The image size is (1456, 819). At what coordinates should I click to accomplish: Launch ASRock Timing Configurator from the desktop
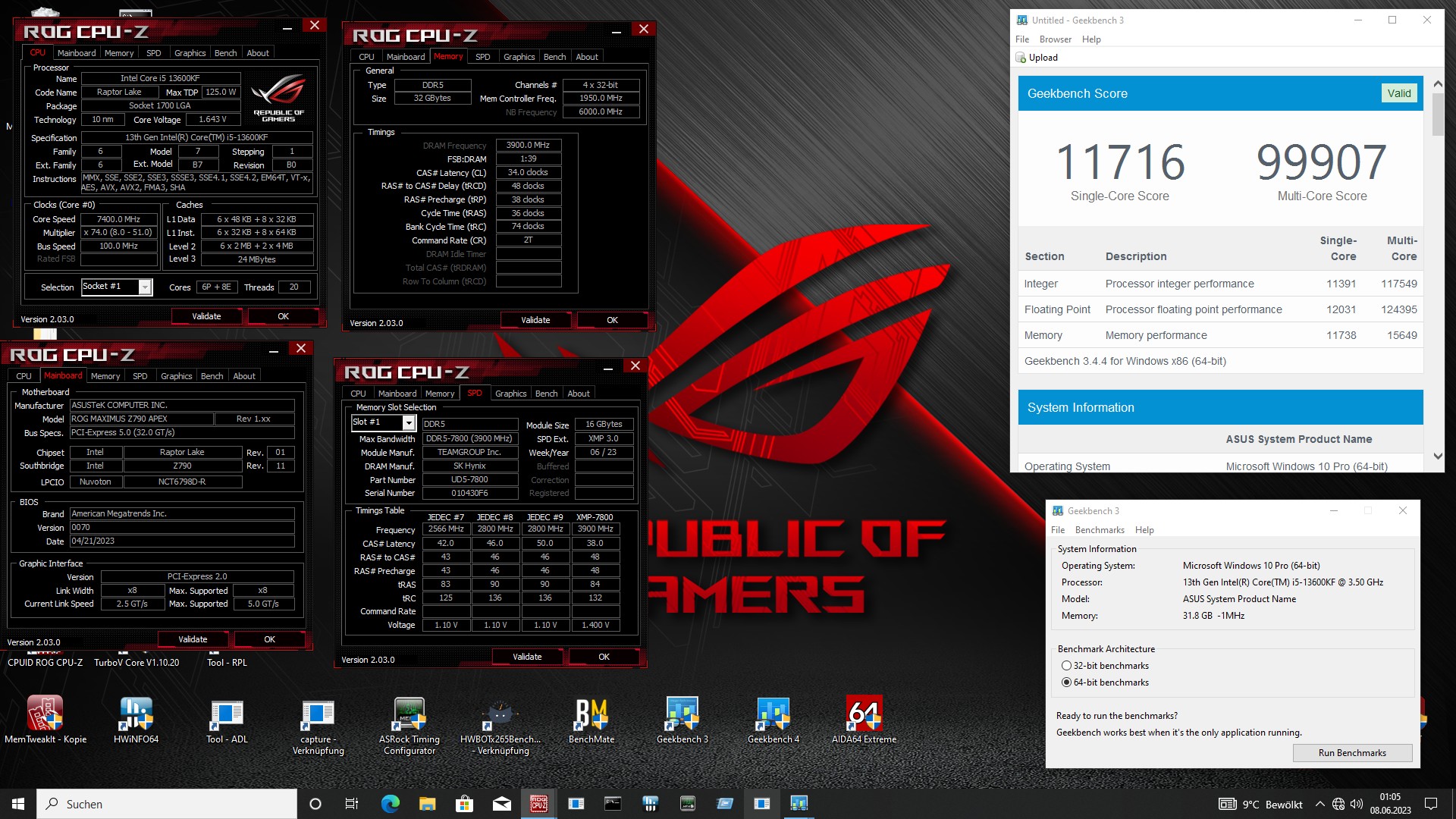[x=409, y=725]
